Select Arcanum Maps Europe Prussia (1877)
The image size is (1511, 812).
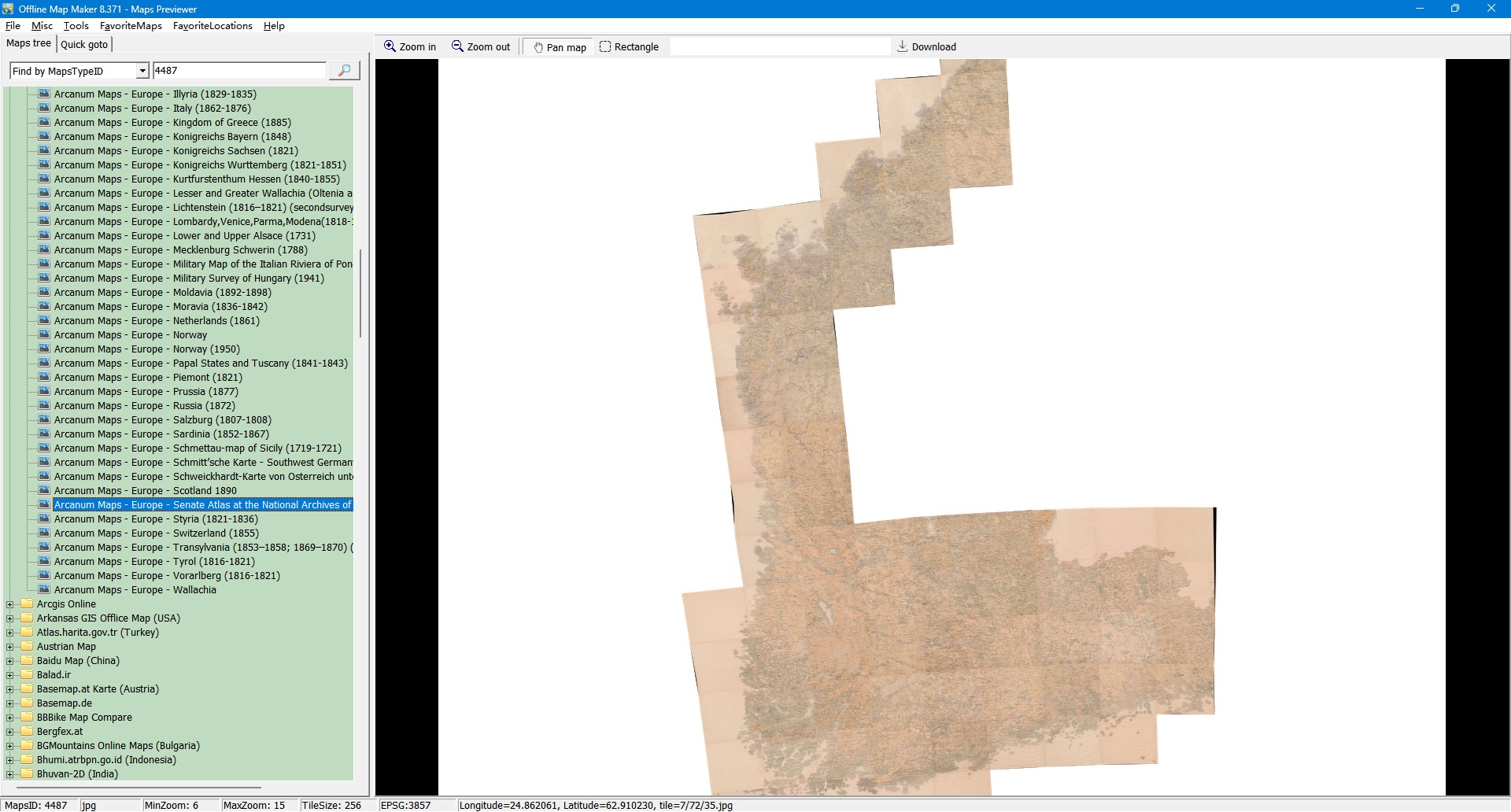point(146,392)
